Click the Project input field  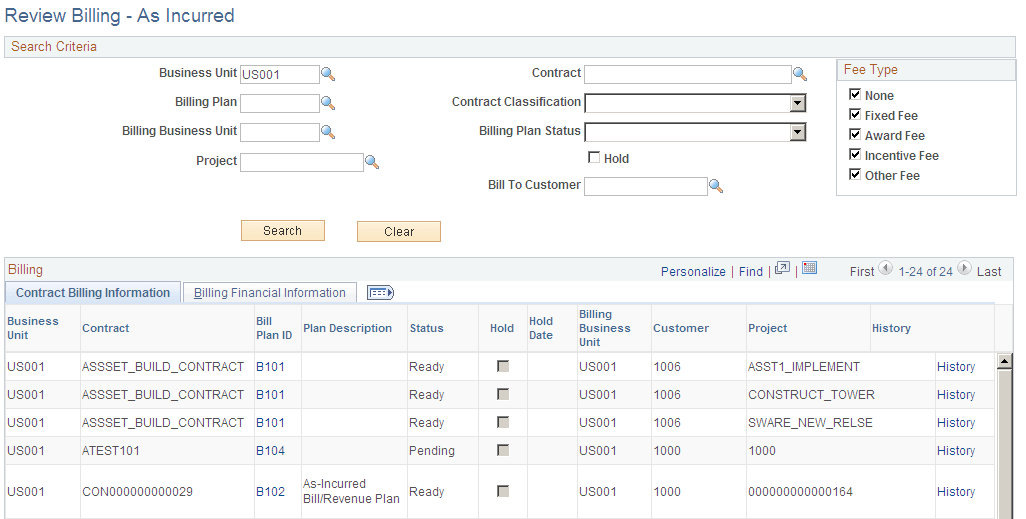[302, 162]
